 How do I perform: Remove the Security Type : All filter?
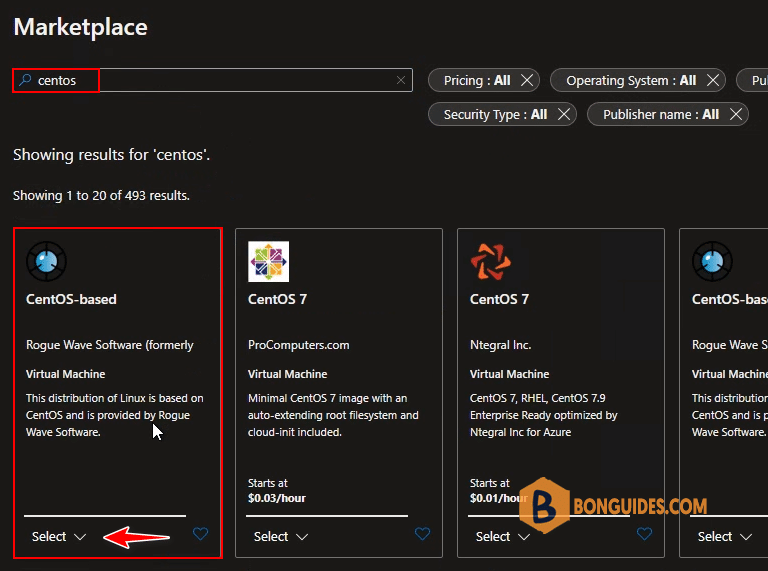tap(564, 114)
